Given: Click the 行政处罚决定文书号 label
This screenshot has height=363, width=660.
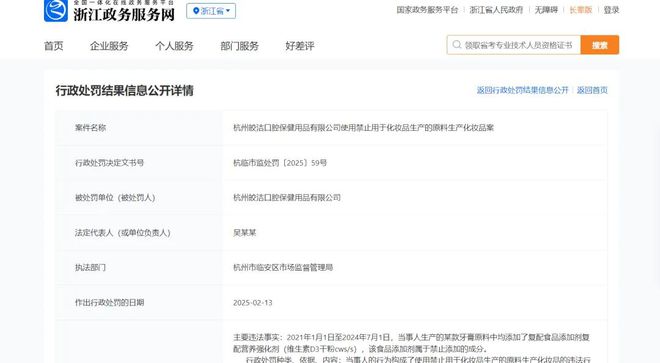Looking at the screenshot, I should click(x=109, y=163).
